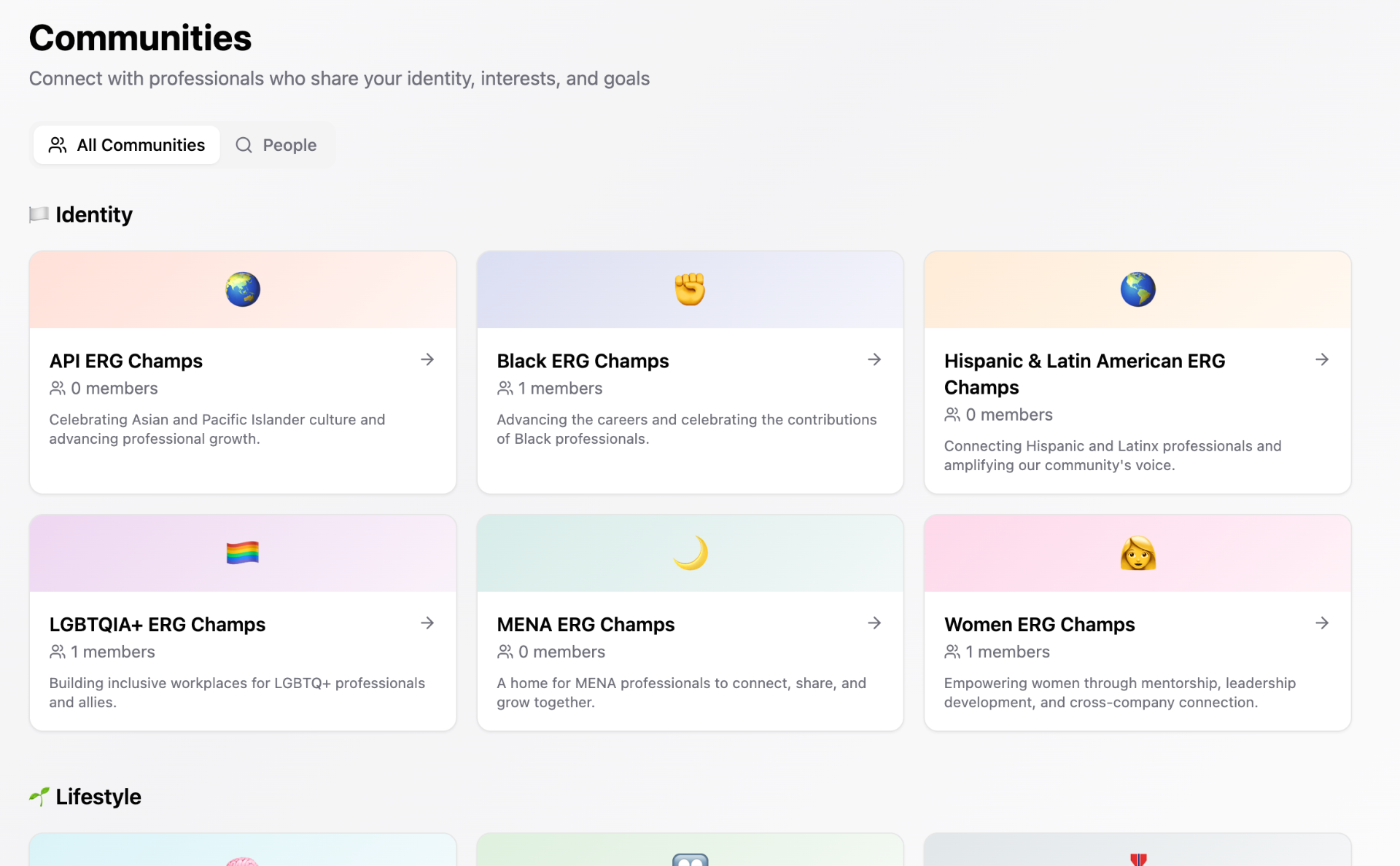
Task: Open the API ERG Champs title
Action: coord(126,361)
